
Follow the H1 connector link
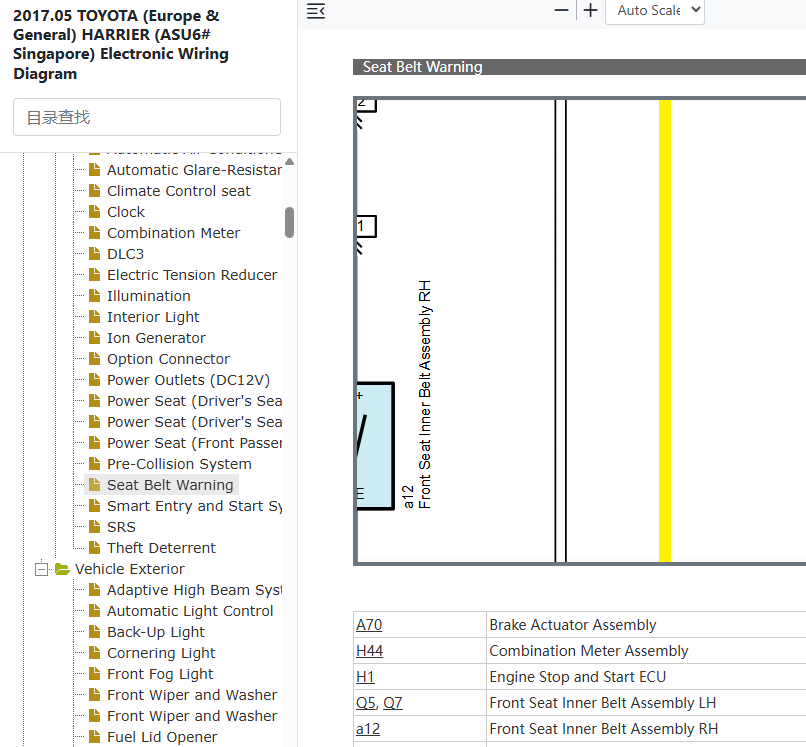[365, 678]
